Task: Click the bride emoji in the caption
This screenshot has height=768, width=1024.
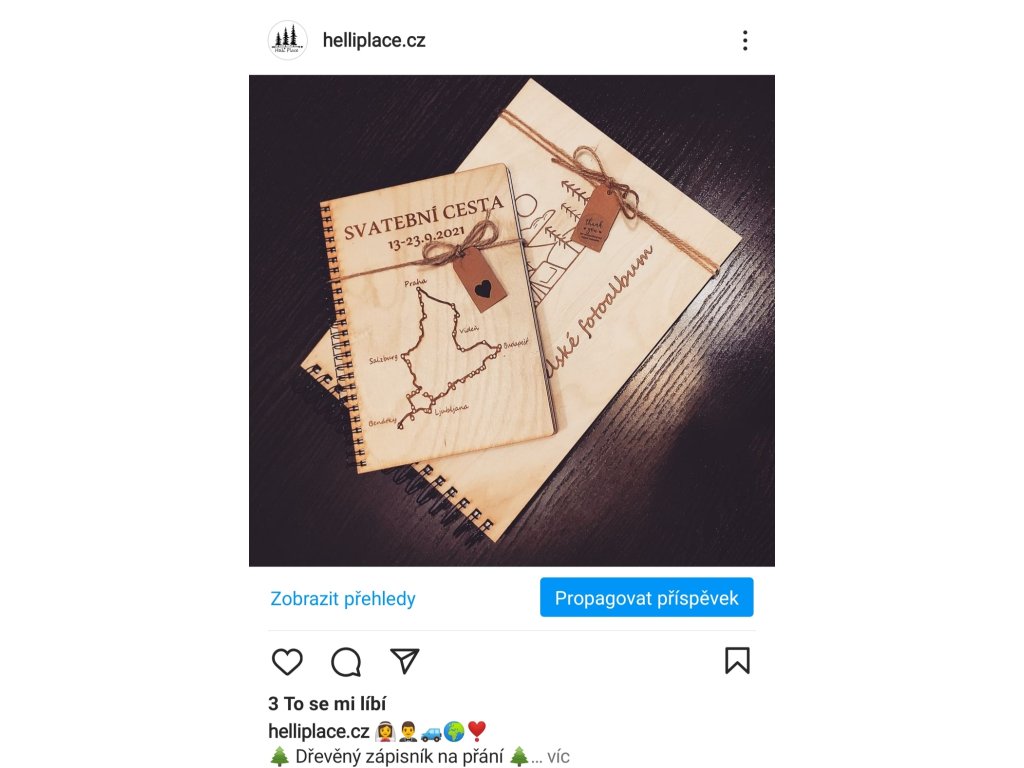Action: [384, 731]
